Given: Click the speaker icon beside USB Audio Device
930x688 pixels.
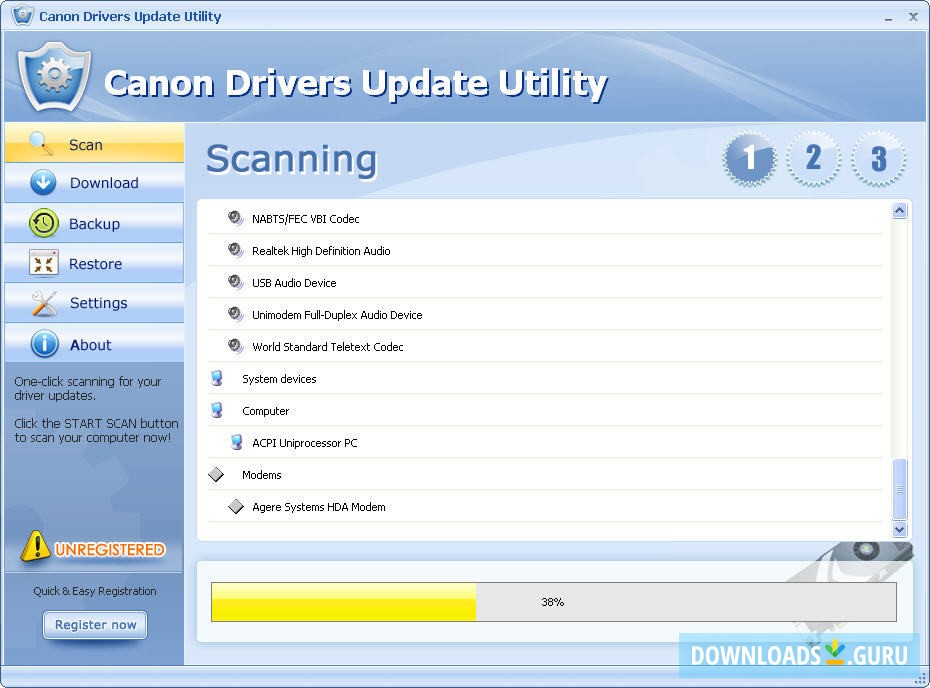Looking at the screenshot, I should coord(235,282).
